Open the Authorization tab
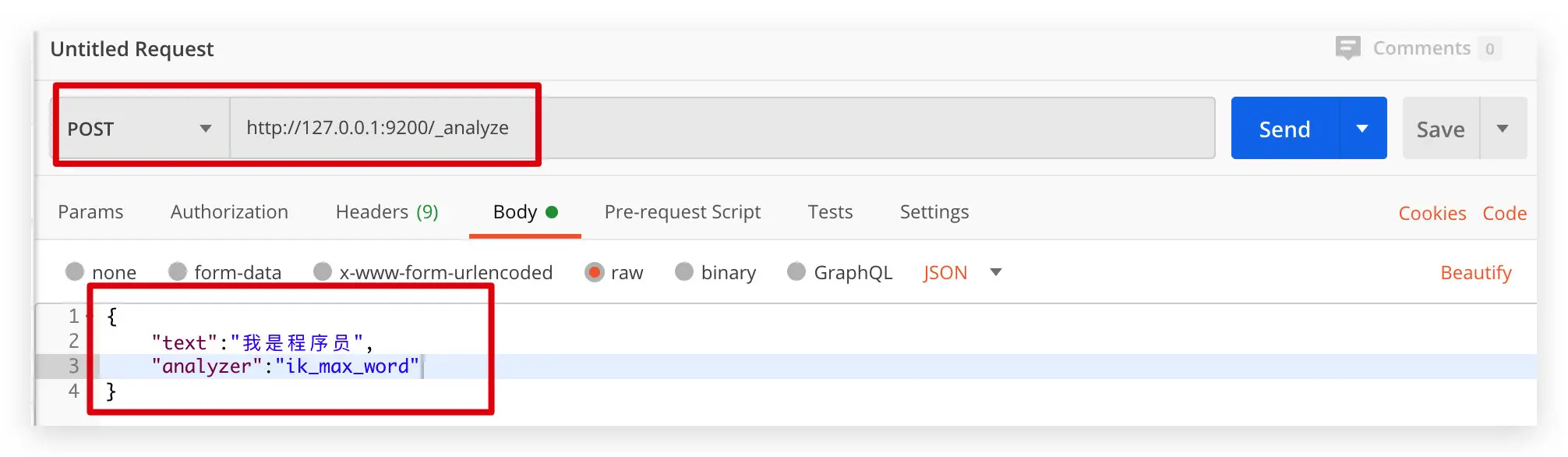 (x=229, y=212)
